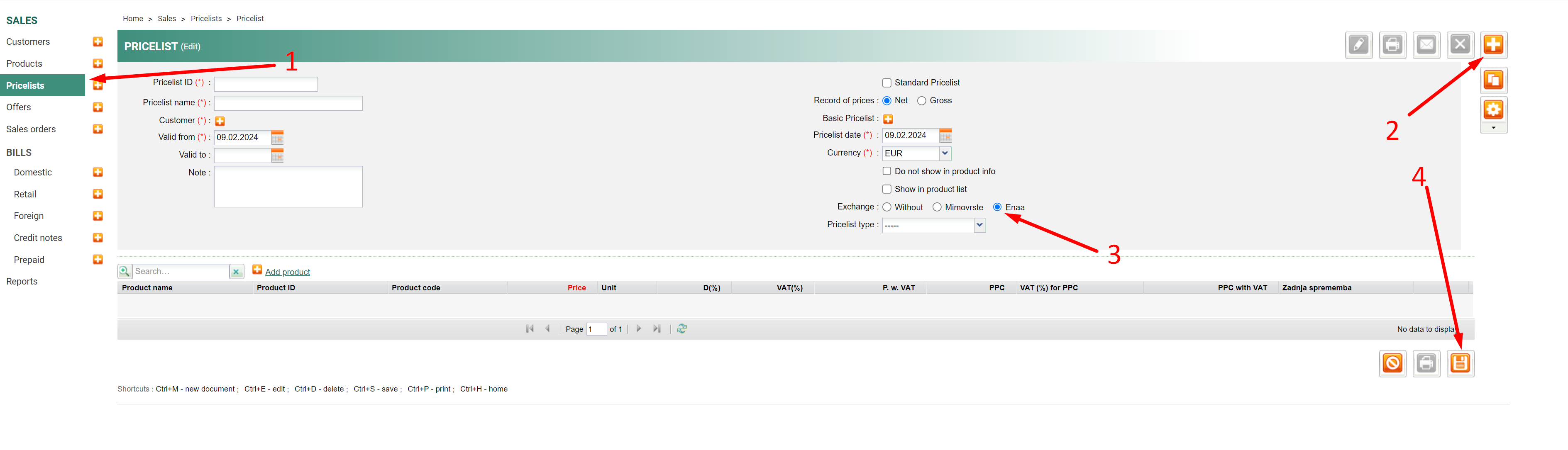This screenshot has height=450, width=1568.
Task: Click the Add product link
Action: (x=287, y=272)
